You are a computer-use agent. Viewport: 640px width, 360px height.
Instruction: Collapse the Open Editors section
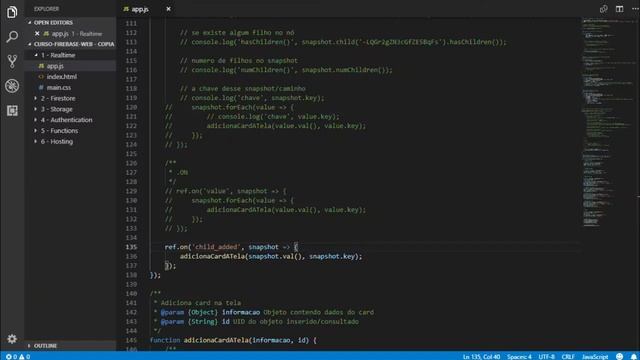pos(53,22)
